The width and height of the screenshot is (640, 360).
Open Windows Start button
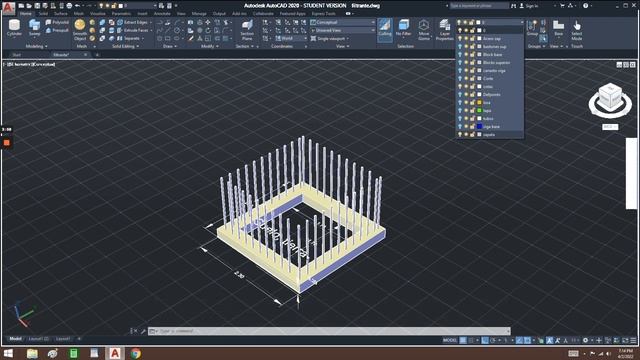(8, 353)
